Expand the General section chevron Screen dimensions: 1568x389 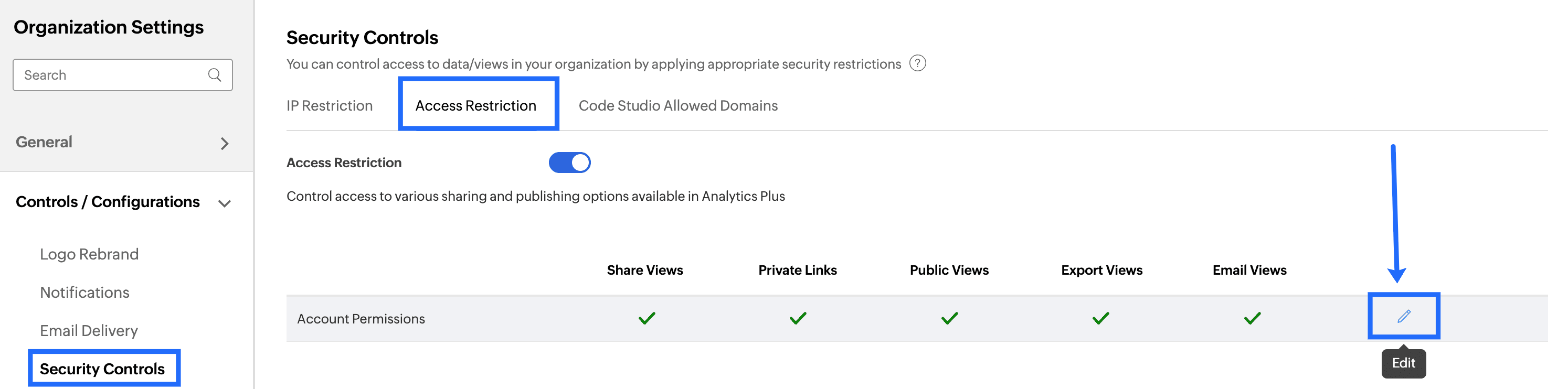tap(225, 144)
